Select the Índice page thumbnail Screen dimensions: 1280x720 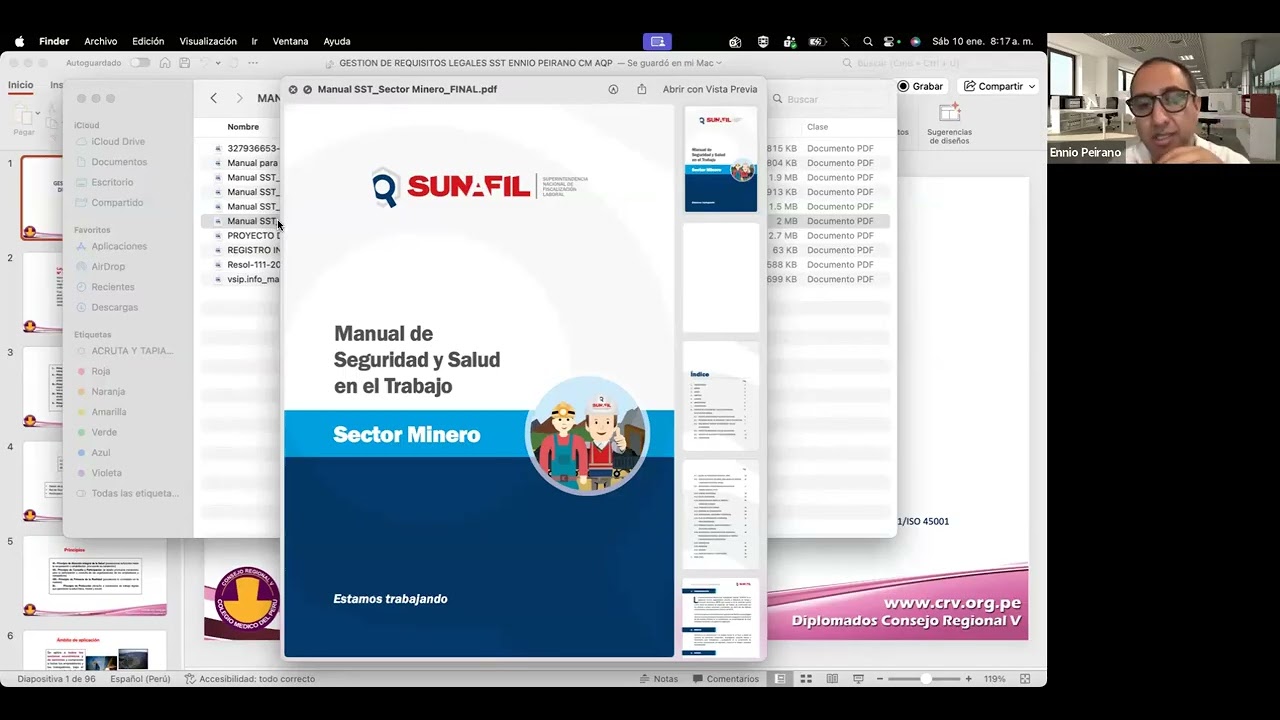tap(721, 396)
